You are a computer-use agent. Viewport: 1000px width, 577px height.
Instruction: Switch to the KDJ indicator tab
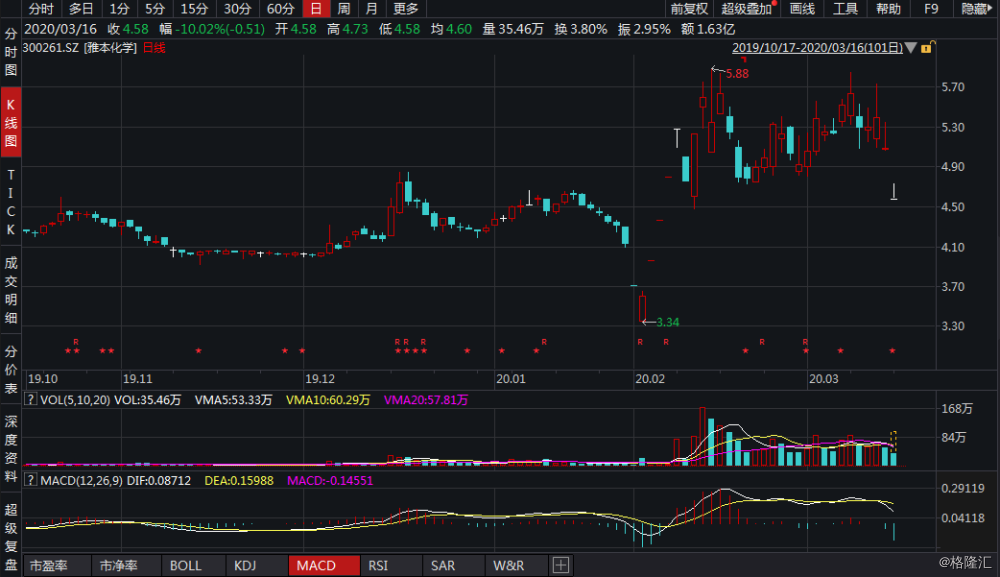[246, 566]
